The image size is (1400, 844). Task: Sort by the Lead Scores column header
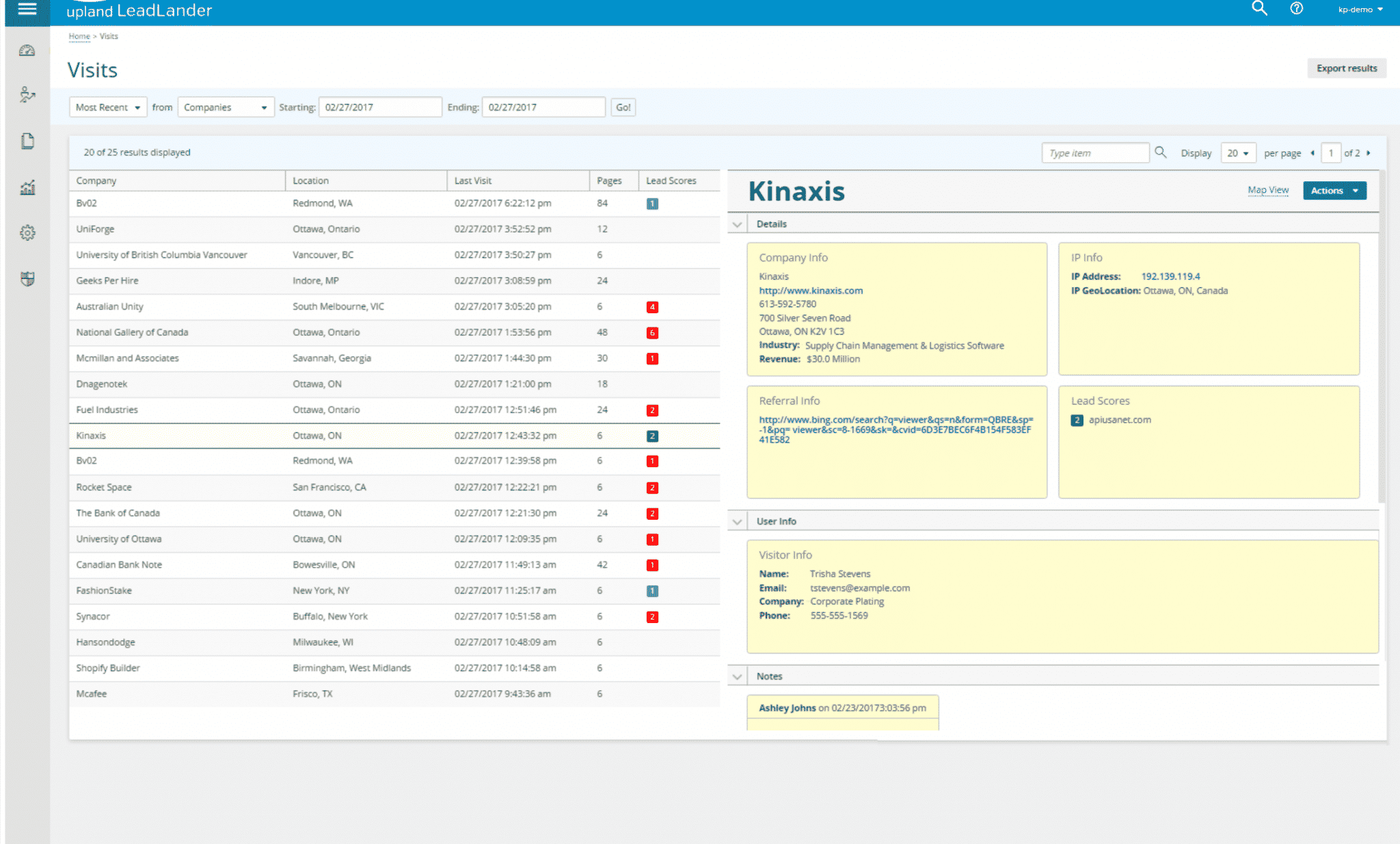point(679,181)
